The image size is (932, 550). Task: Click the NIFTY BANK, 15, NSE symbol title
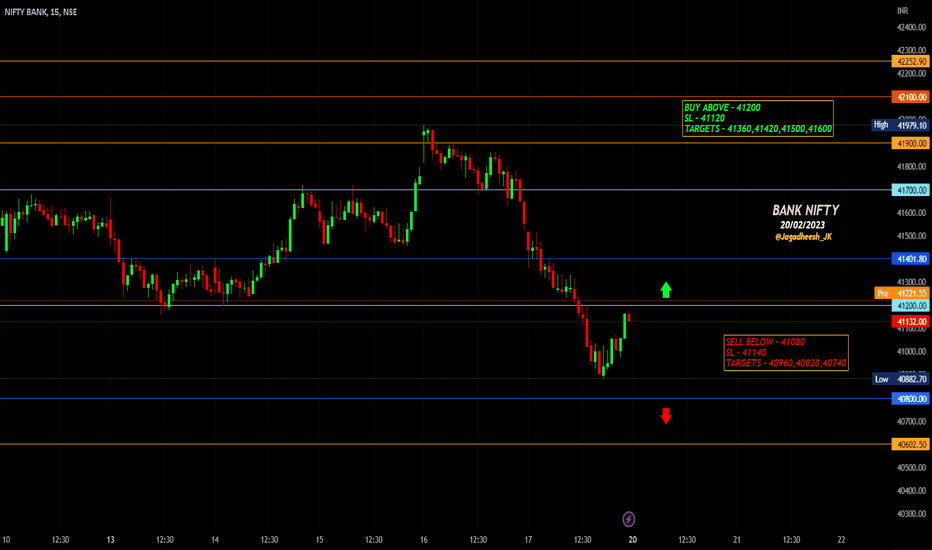tap(40, 12)
